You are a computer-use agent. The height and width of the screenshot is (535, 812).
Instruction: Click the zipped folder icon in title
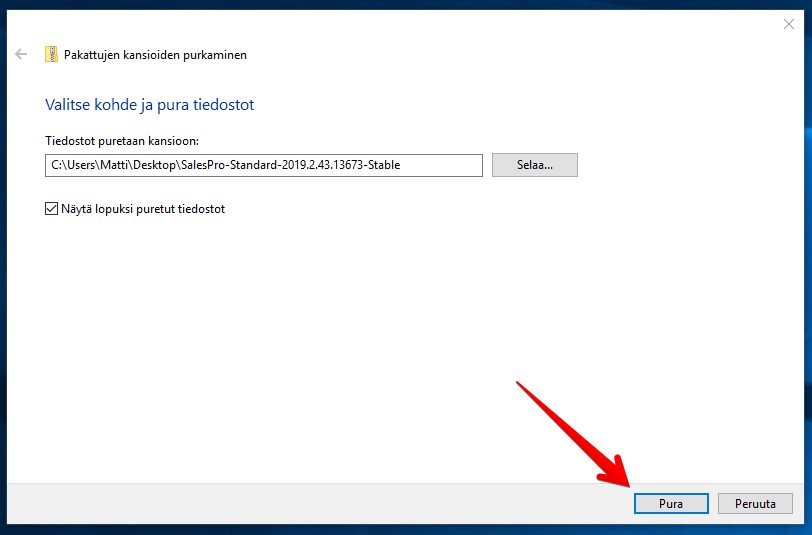click(x=51, y=54)
